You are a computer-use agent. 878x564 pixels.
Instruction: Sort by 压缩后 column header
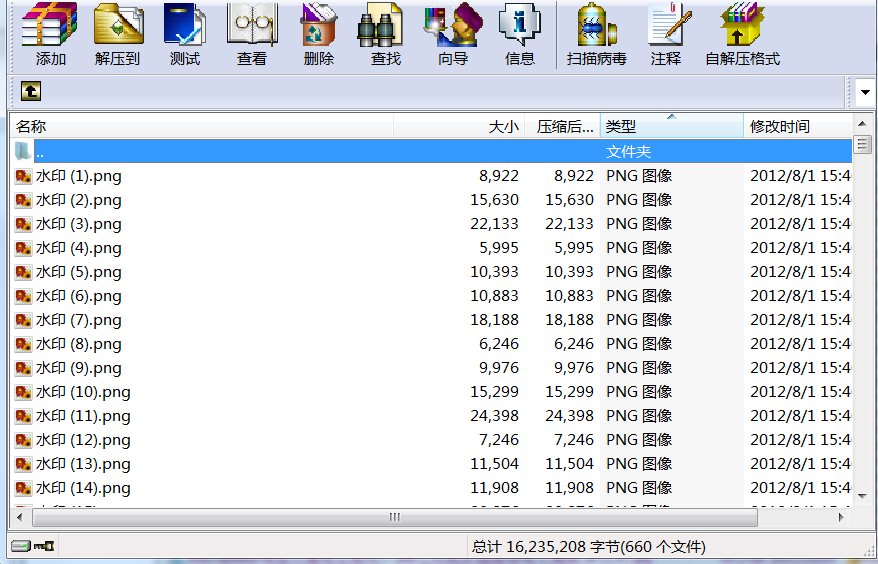coord(563,127)
